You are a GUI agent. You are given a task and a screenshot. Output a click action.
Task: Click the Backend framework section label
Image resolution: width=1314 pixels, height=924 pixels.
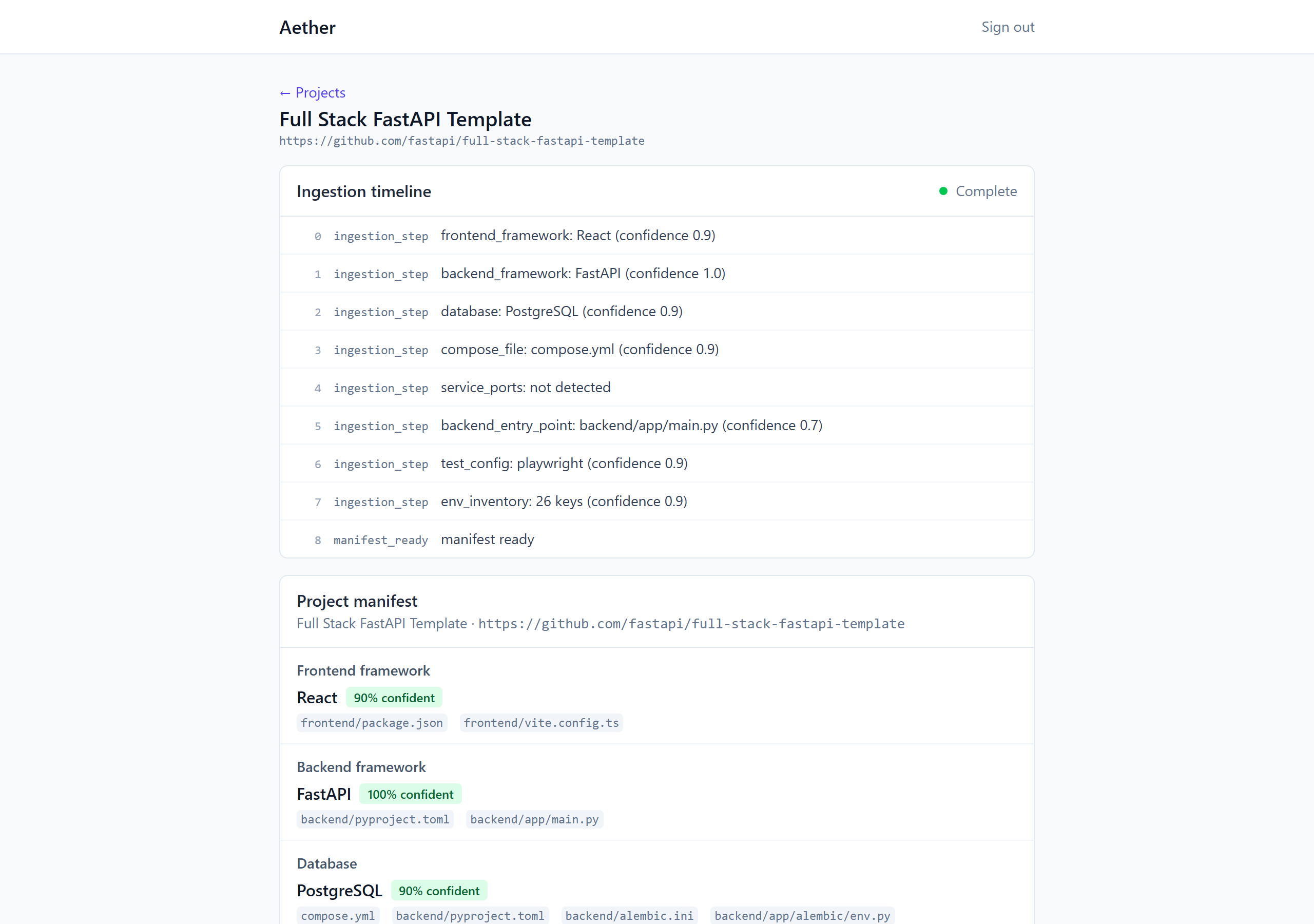[361, 767]
